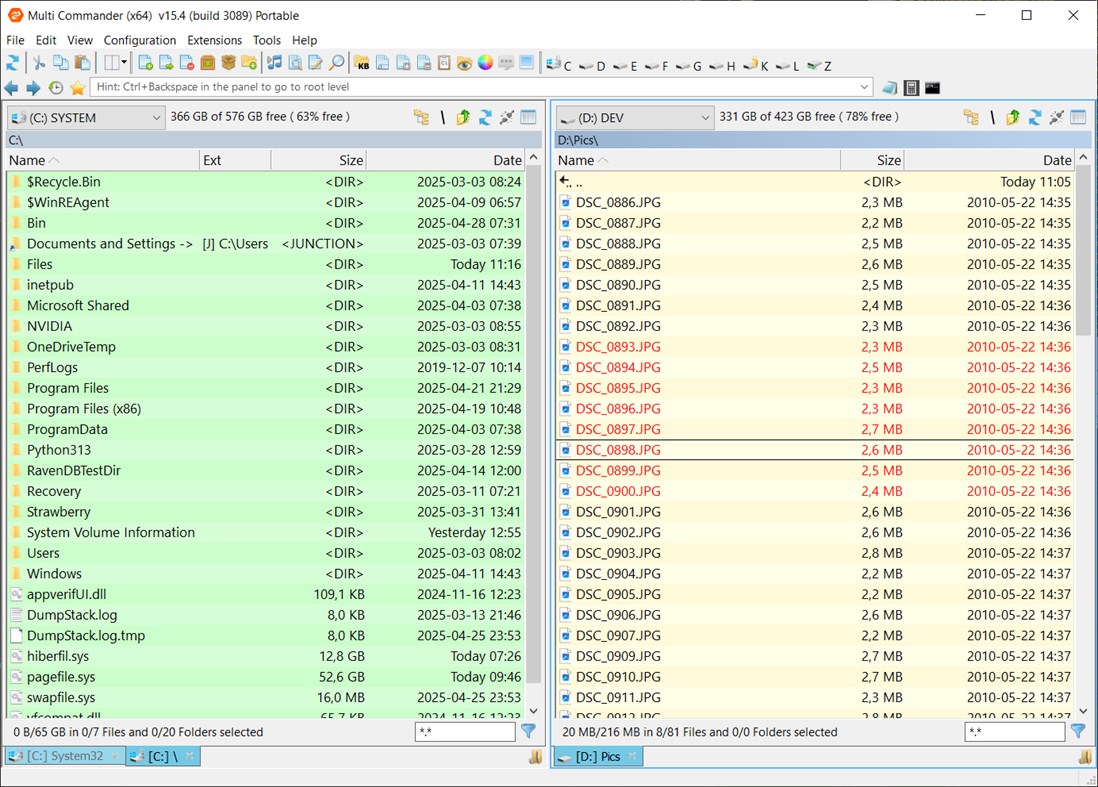
Task: Select the Cut tool in the toolbar
Action: 41,65
